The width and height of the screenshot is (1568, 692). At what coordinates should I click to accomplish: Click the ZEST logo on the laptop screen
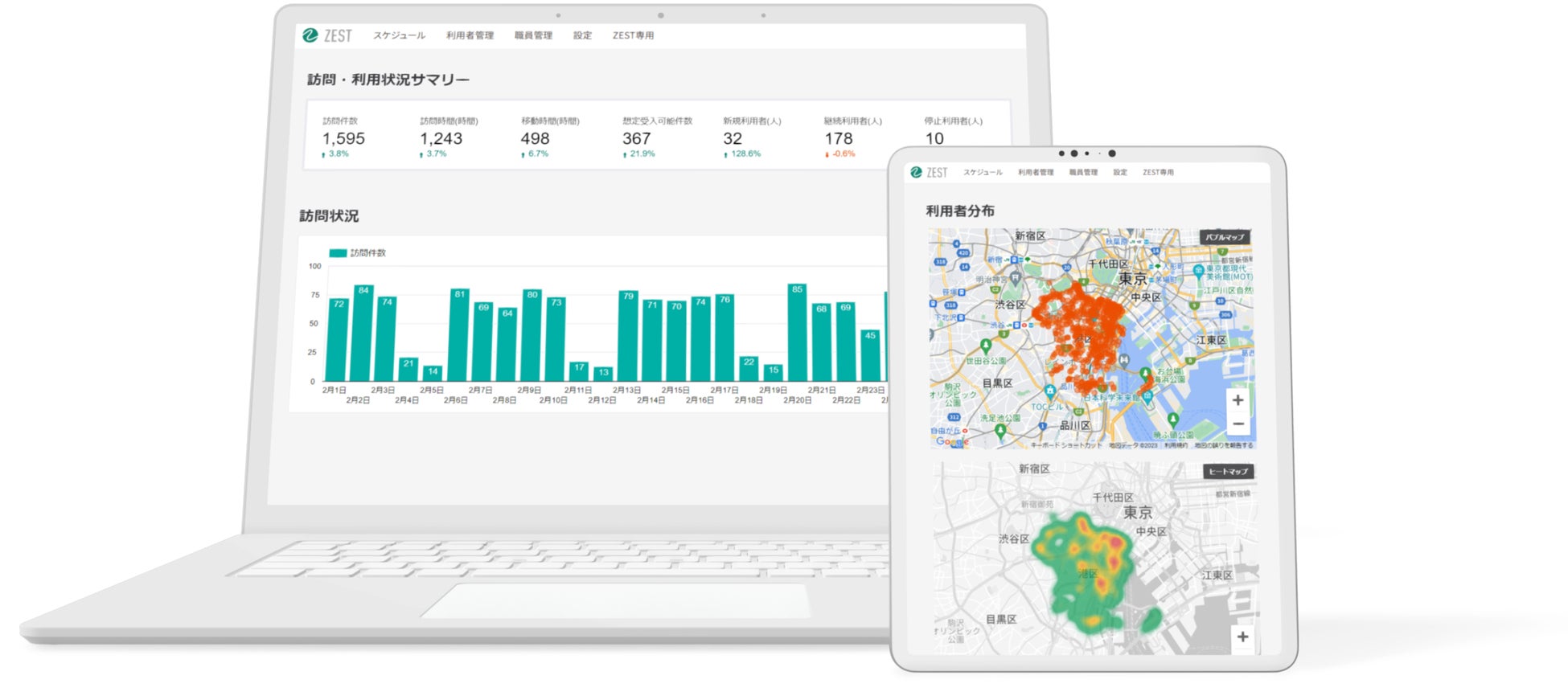coord(327,35)
